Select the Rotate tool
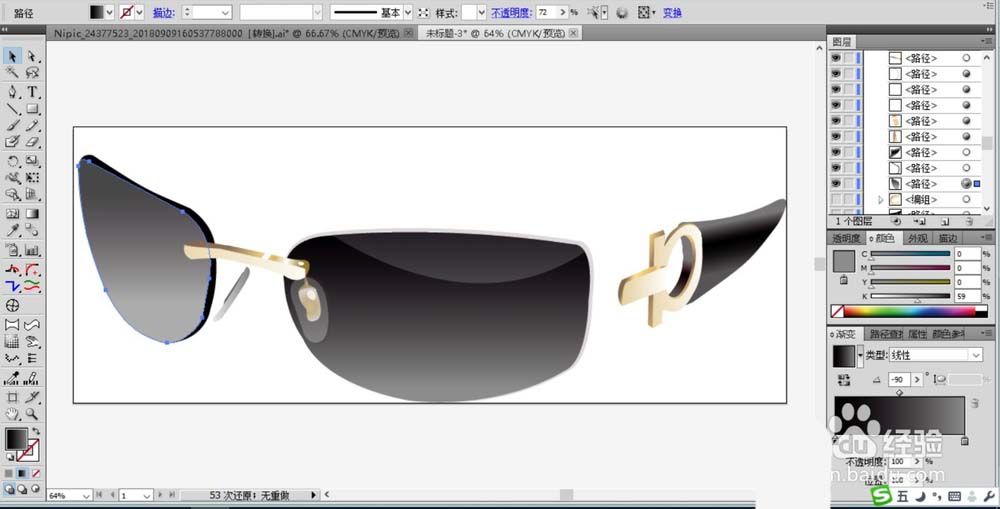The image size is (1000, 509). point(12,161)
